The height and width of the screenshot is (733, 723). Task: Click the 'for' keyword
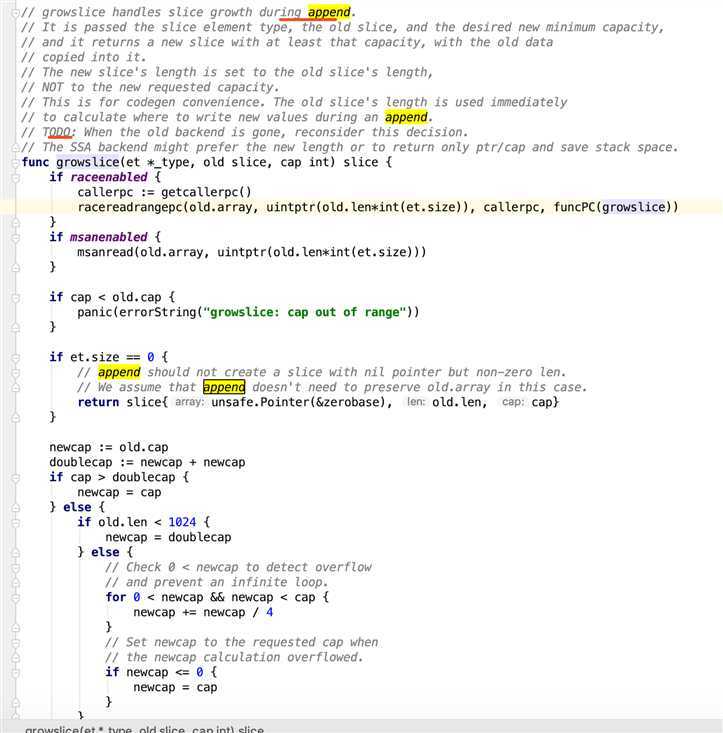116,597
